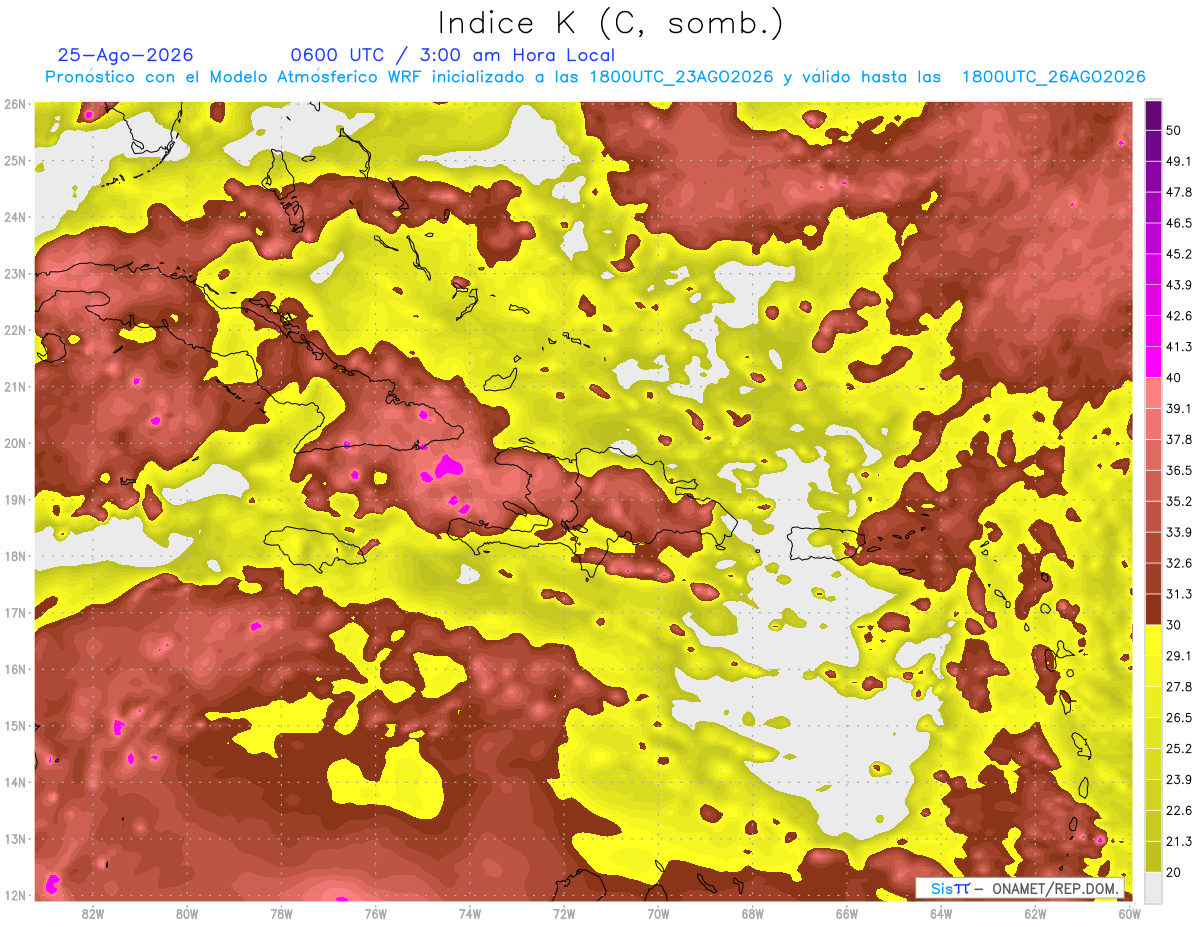This screenshot has width=1200, height=927.
Task: Click the "29.1" color bar label
Action: click(x=1179, y=655)
